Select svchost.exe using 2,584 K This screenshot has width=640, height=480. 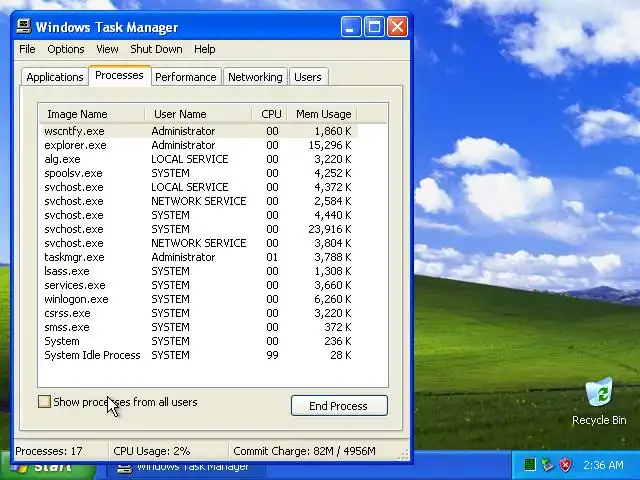click(x=198, y=201)
